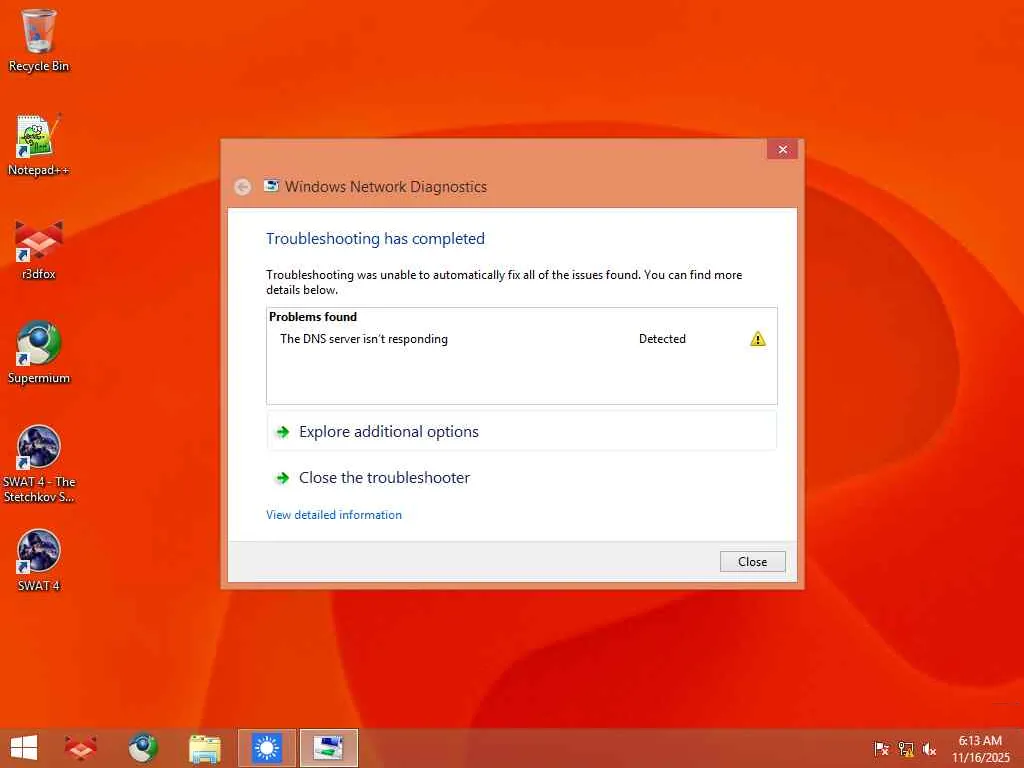Select the r3dfox desktop shortcut
This screenshot has height=768, width=1024.
39,249
